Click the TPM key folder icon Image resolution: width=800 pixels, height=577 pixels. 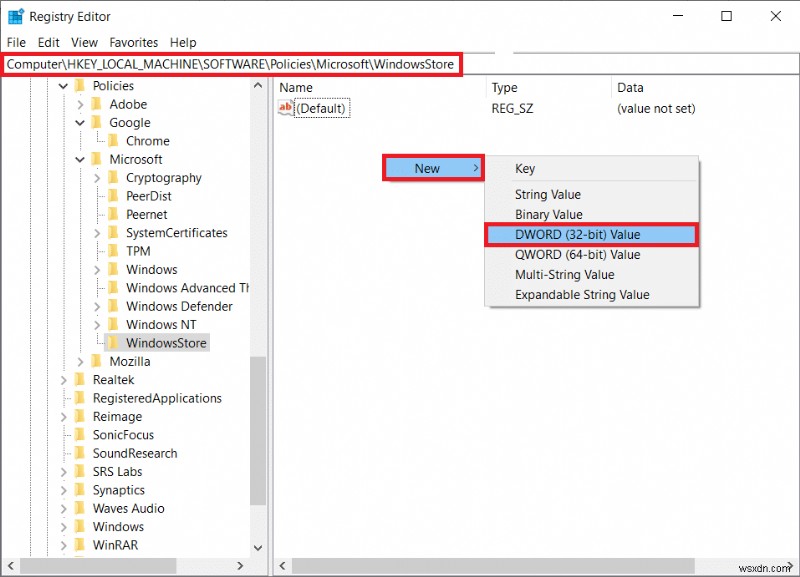coord(115,250)
